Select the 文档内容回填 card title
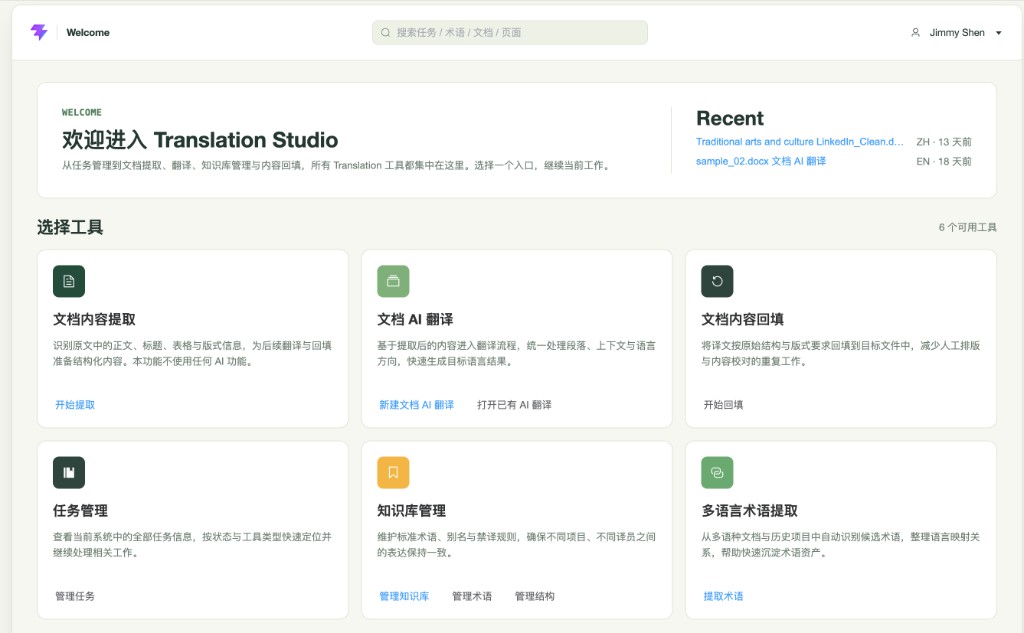This screenshot has width=1024, height=633. click(743, 319)
